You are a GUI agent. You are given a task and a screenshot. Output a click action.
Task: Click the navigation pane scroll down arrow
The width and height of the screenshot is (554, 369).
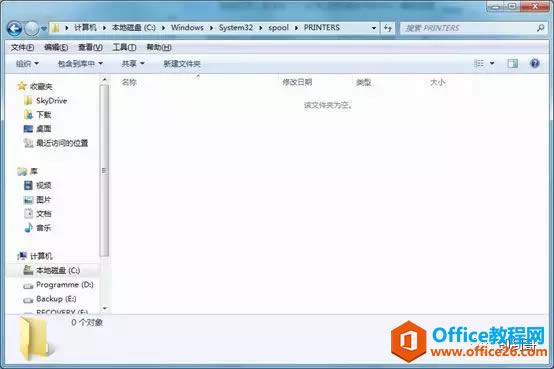(104, 309)
